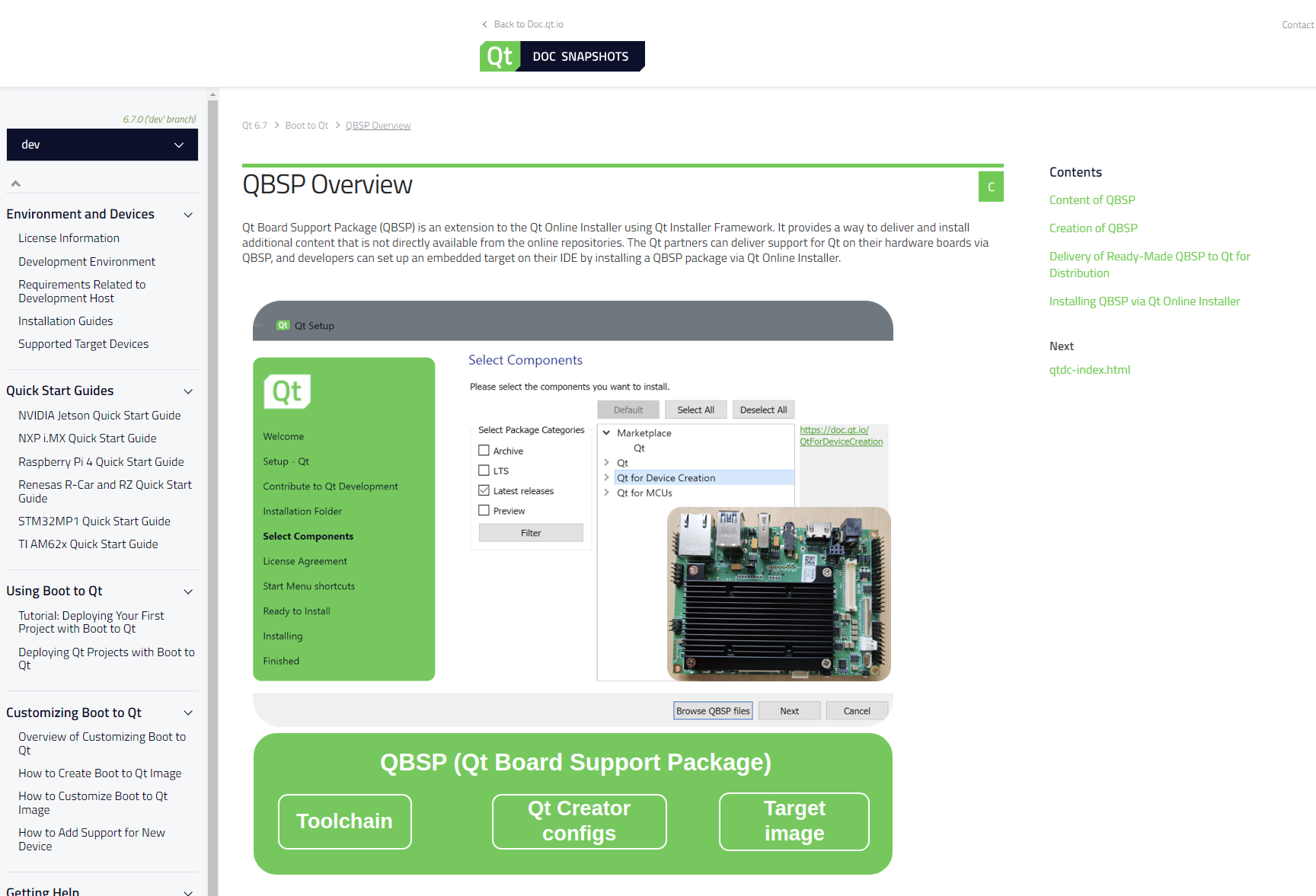Collapse the Quick Start Guides section
The height and width of the screenshot is (896, 1316).
click(188, 391)
